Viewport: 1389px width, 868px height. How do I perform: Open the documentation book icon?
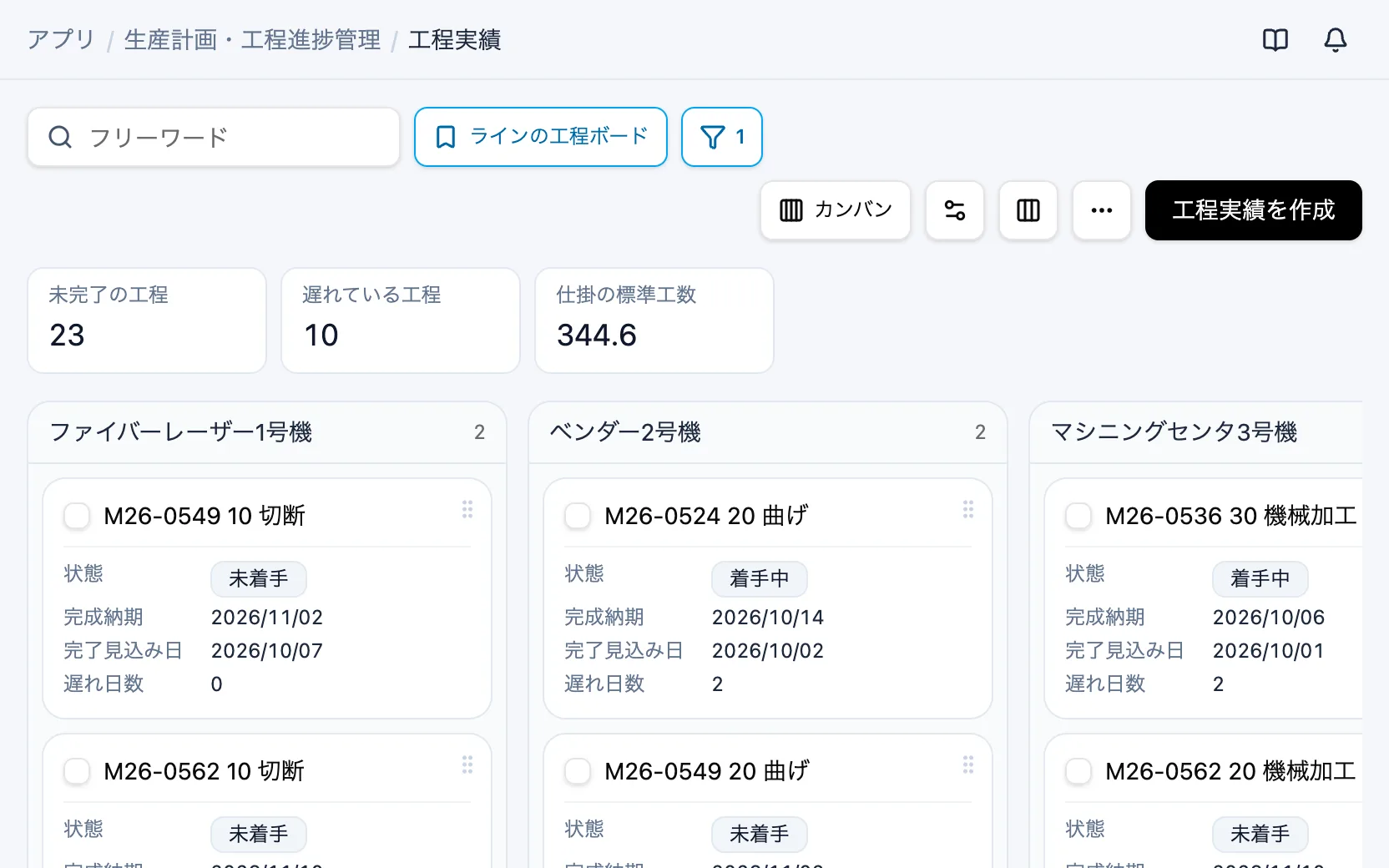tap(1275, 39)
